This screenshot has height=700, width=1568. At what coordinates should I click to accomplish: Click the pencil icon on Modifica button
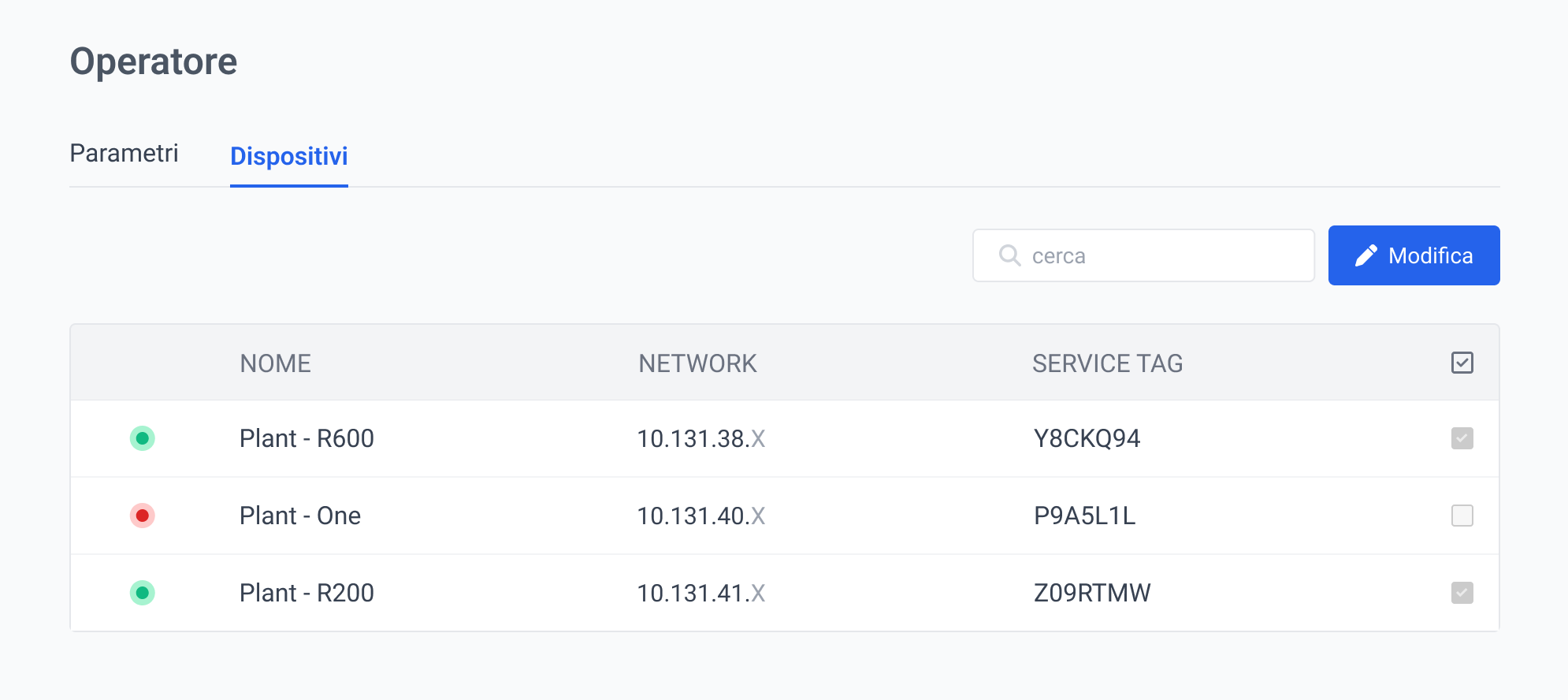[x=1365, y=255]
